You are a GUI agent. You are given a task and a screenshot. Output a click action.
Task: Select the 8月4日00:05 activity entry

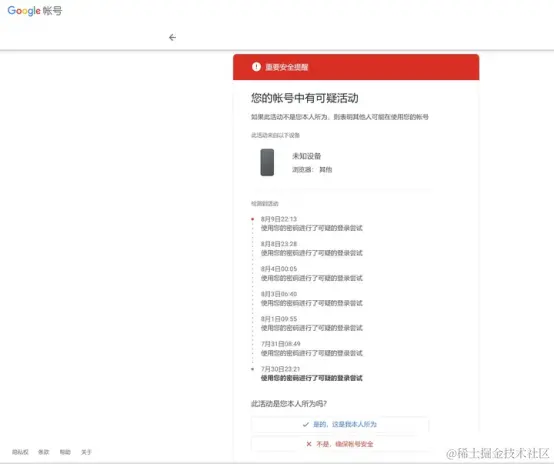point(311,274)
